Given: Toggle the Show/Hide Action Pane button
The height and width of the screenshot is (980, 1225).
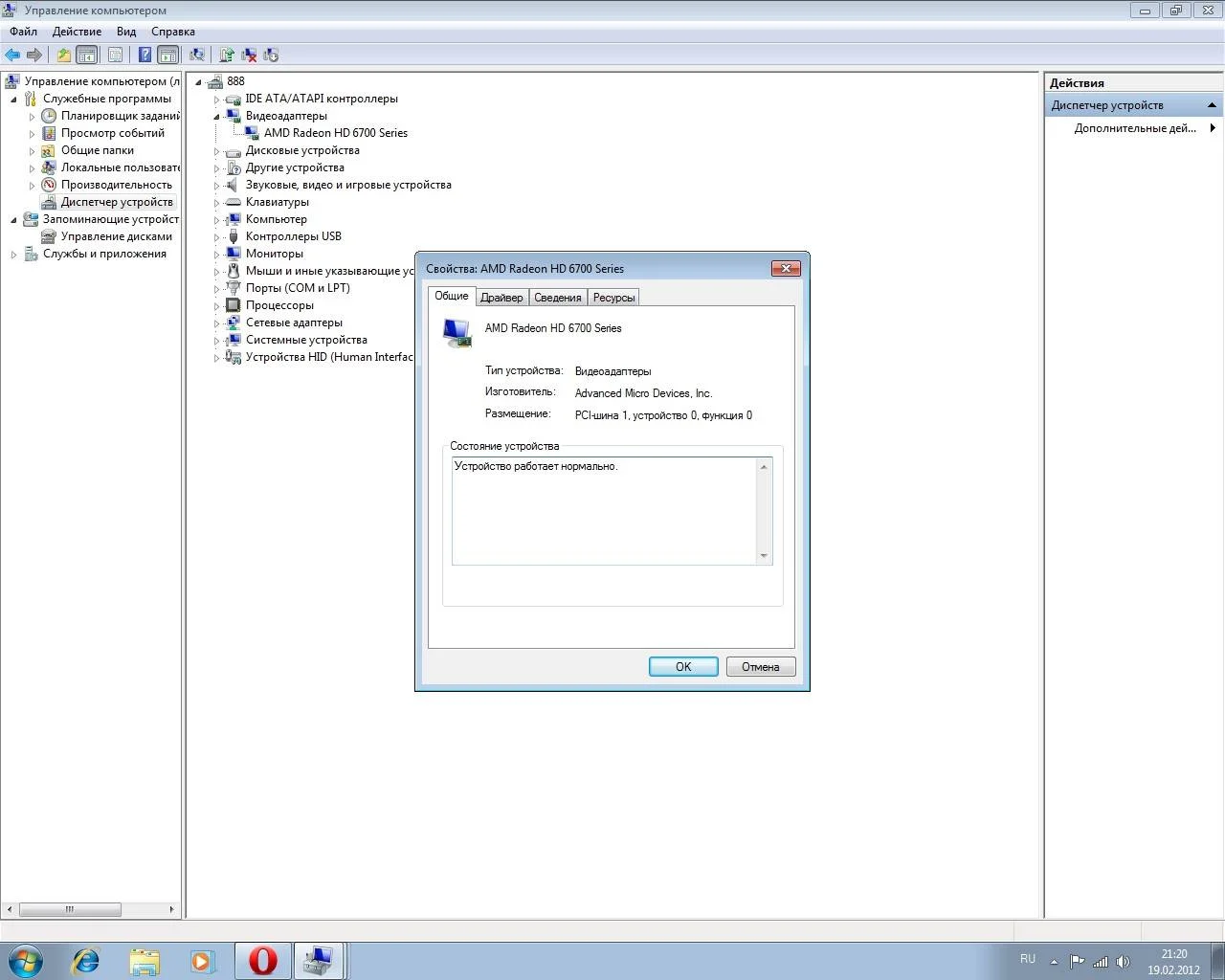Looking at the screenshot, I should pyautogui.click(x=167, y=55).
